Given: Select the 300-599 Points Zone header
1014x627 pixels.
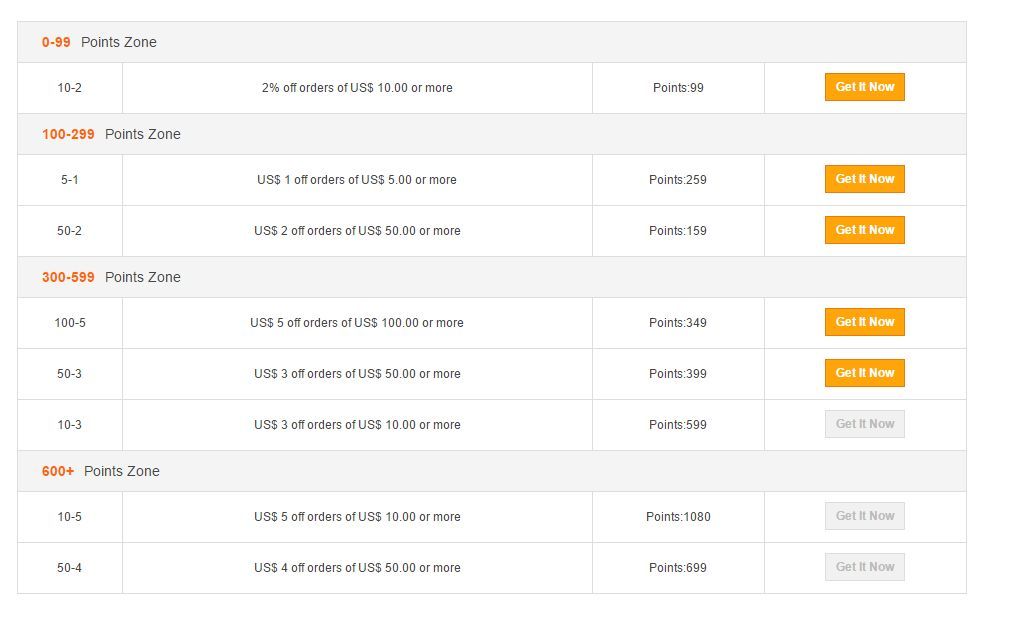Looking at the screenshot, I should coord(111,277).
